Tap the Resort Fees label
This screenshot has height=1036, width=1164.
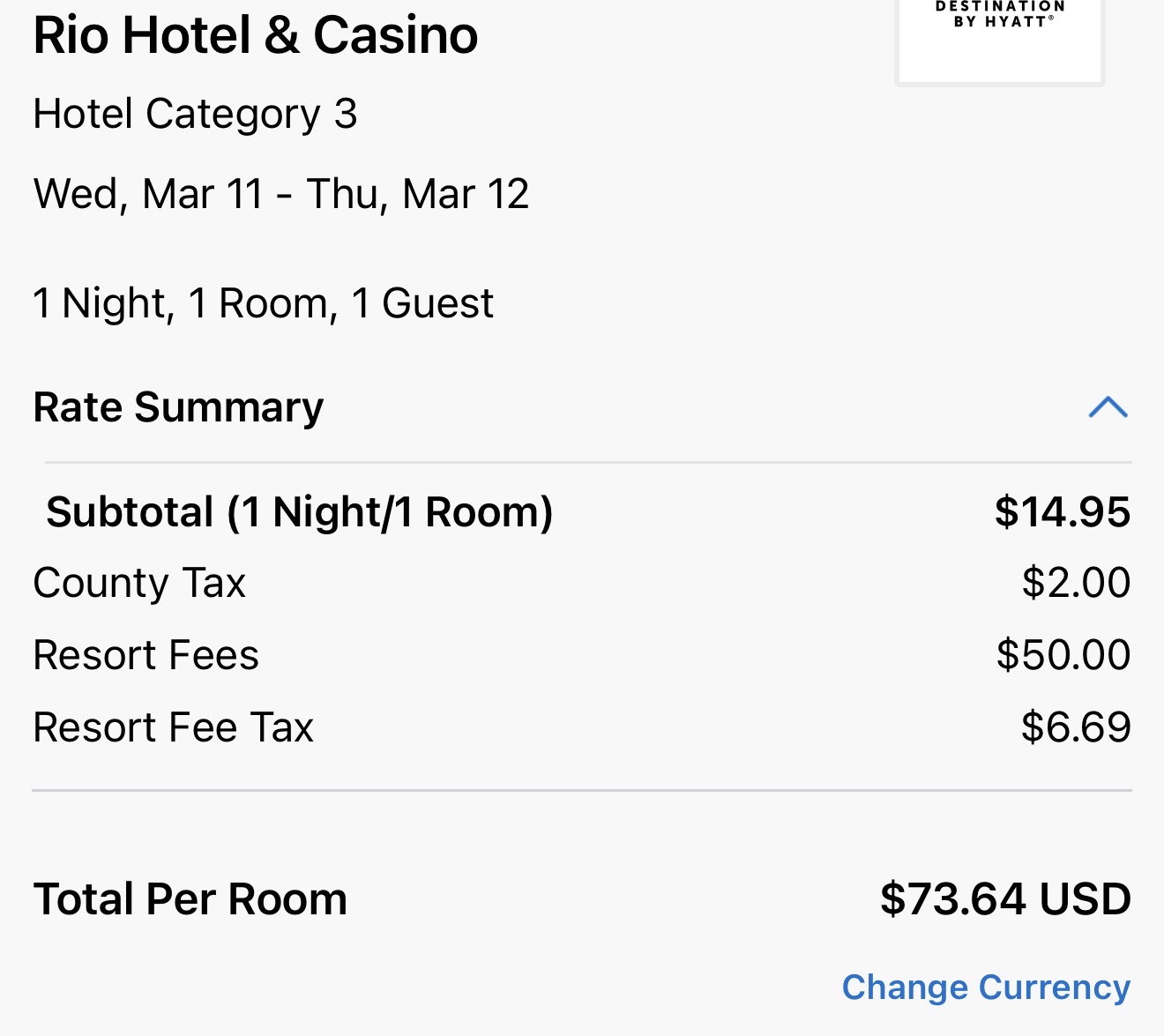click(x=145, y=655)
